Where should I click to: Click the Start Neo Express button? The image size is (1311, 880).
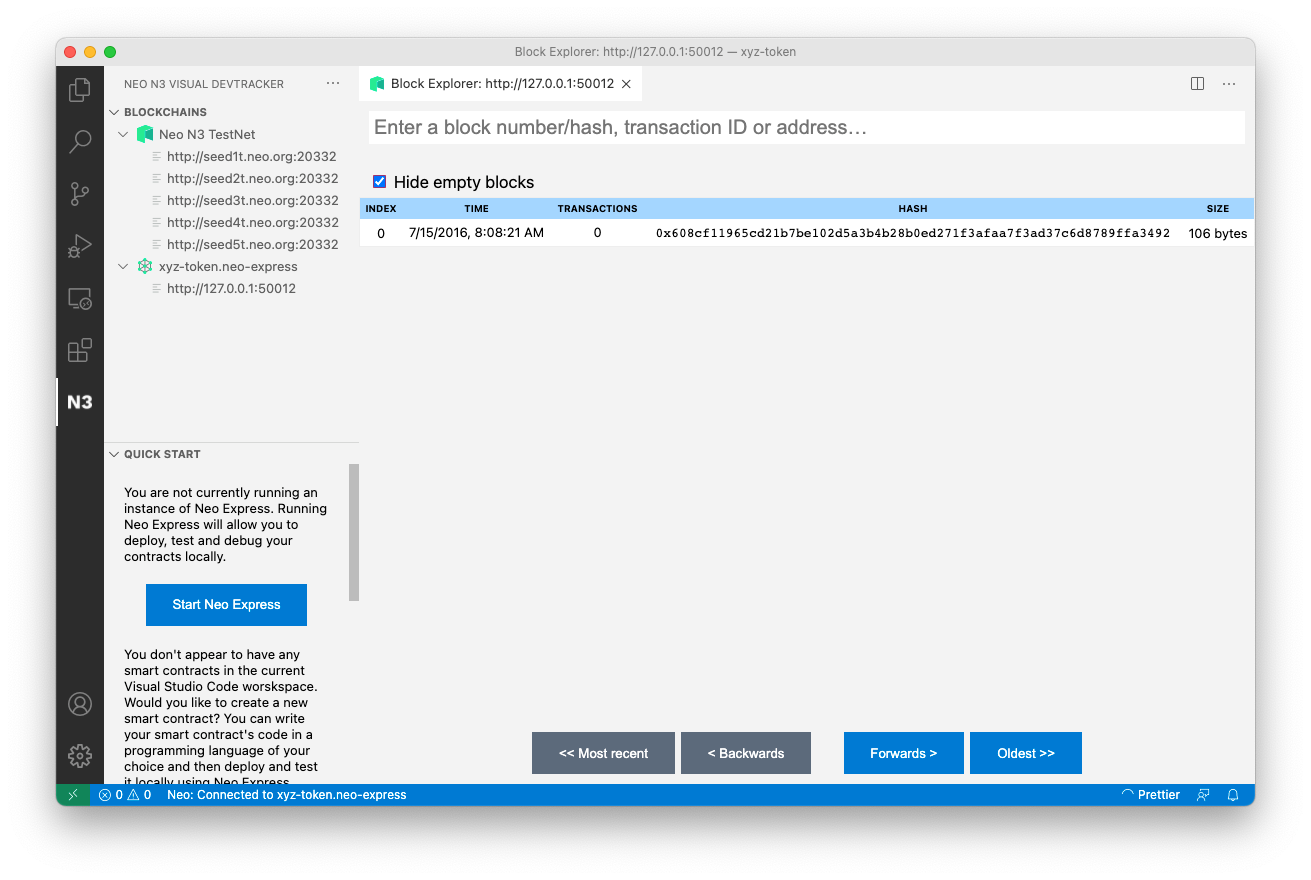(226, 605)
